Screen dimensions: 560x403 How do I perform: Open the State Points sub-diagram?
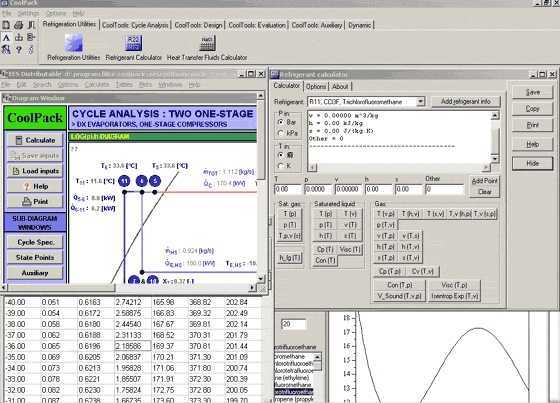coord(35,258)
